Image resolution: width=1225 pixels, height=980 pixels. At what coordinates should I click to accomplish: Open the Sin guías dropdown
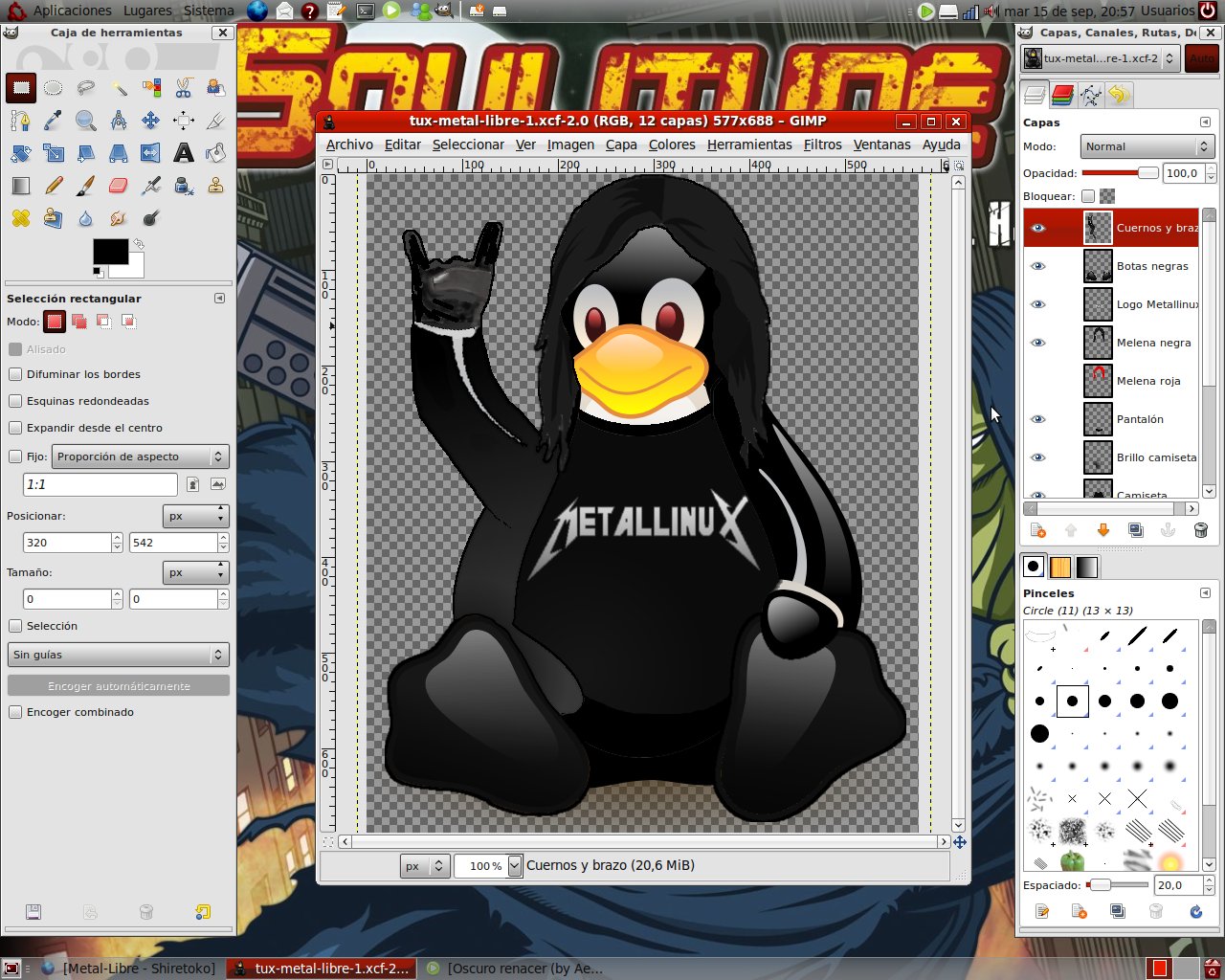point(119,655)
